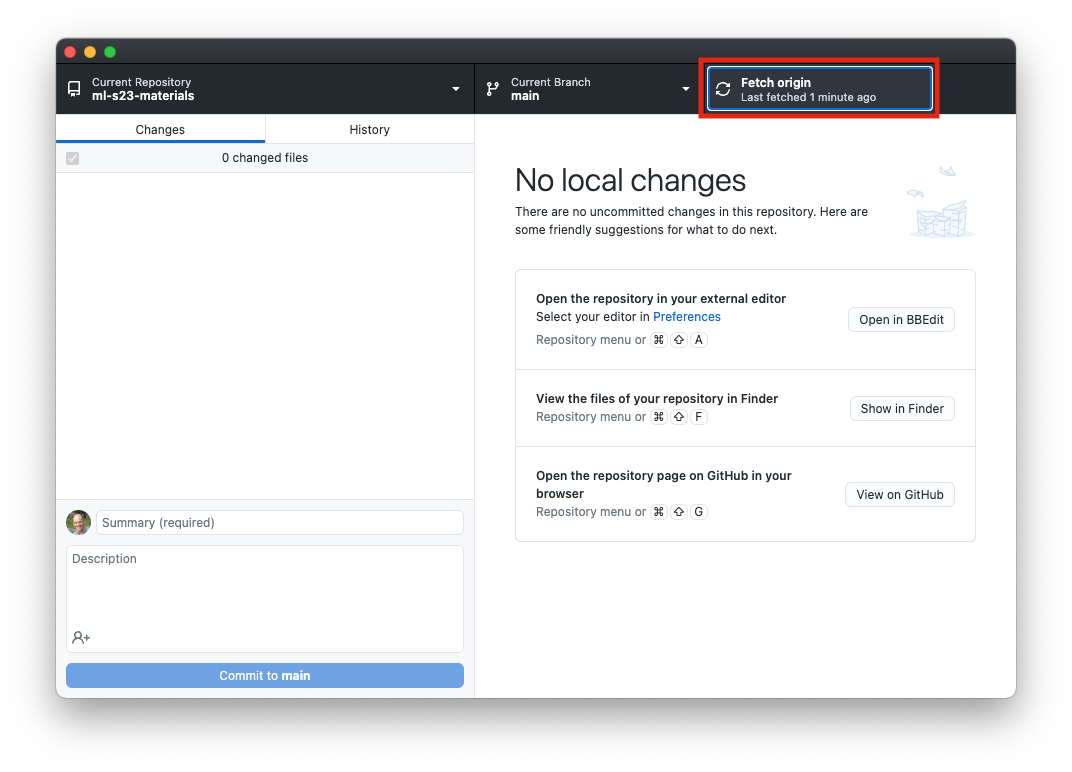Select the Changes tab
The image size is (1072, 772).
[160, 129]
